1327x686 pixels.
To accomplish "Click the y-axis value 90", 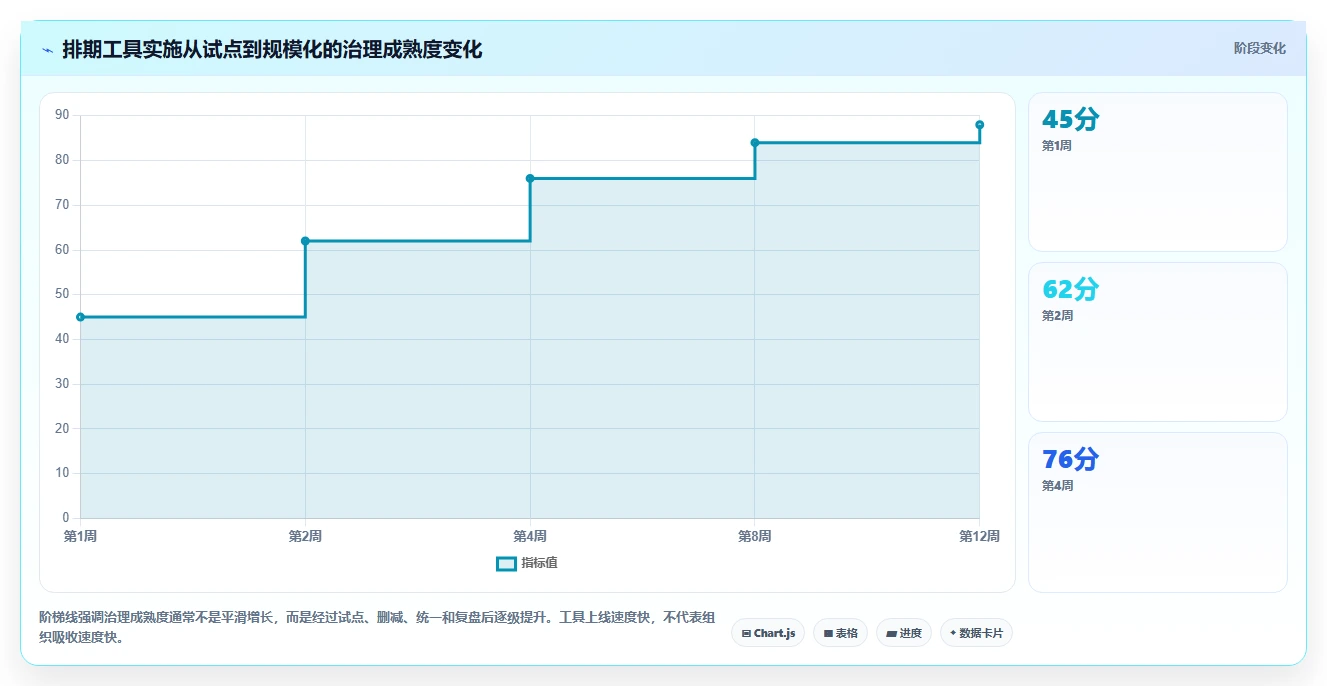I will click(x=62, y=115).
